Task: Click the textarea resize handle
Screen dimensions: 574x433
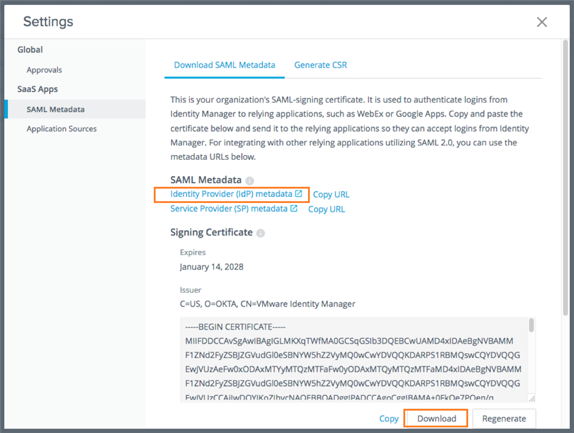Action: point(532,398)
